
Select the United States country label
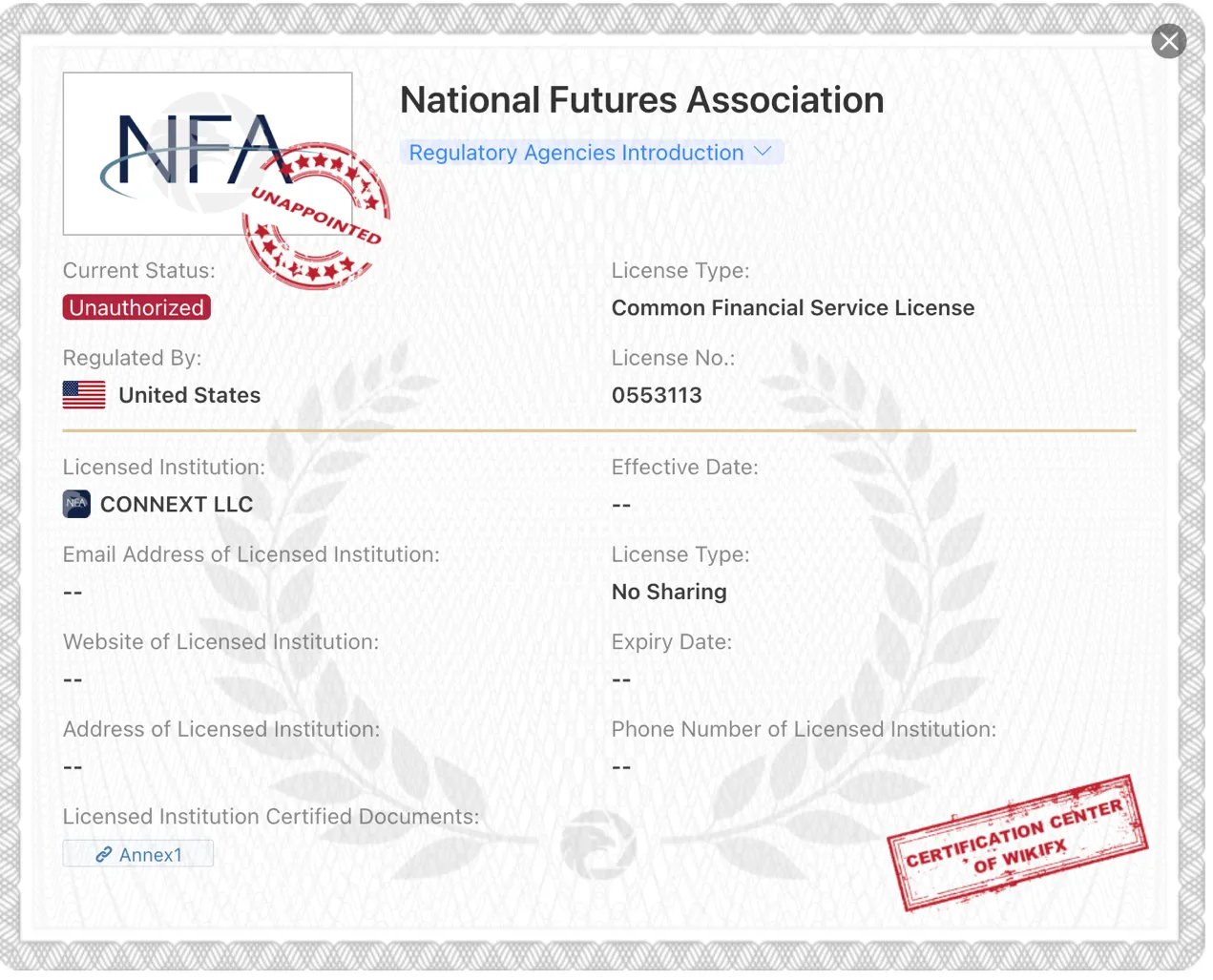(189, 395)
